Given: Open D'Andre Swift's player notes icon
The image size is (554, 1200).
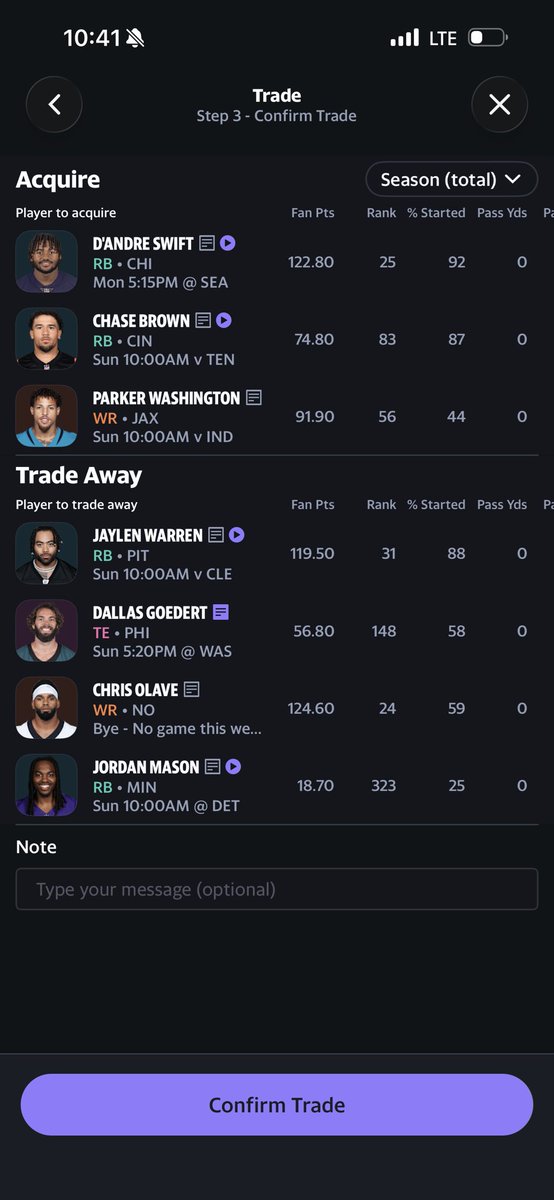Looking at the screenshot, I should pos(207,243).
